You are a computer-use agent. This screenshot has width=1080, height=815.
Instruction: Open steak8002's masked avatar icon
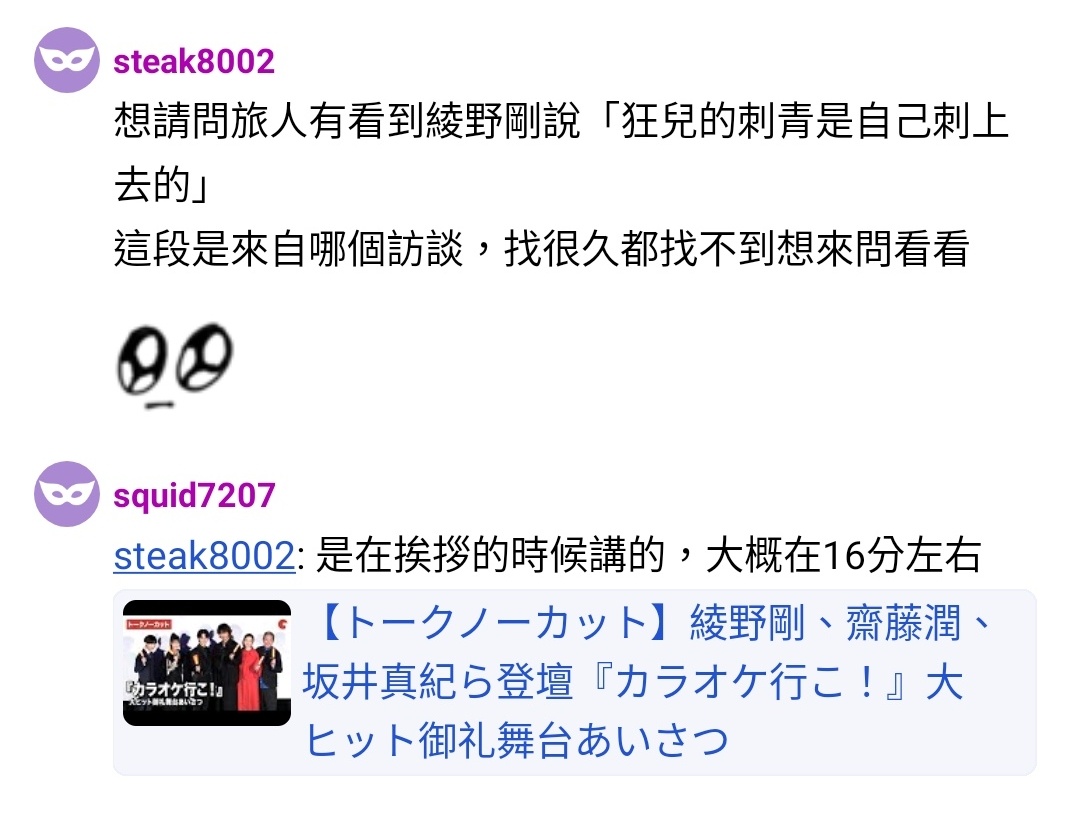pos(67,60)
